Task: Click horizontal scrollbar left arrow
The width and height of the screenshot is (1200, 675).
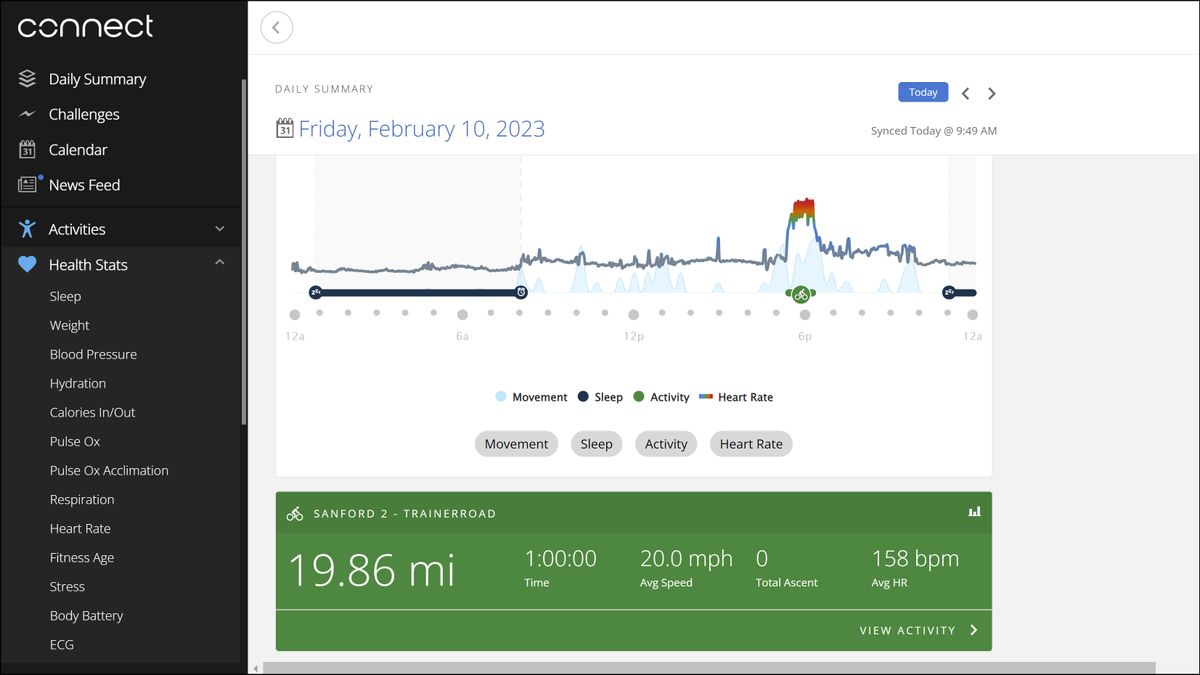Action: (254, 668)
